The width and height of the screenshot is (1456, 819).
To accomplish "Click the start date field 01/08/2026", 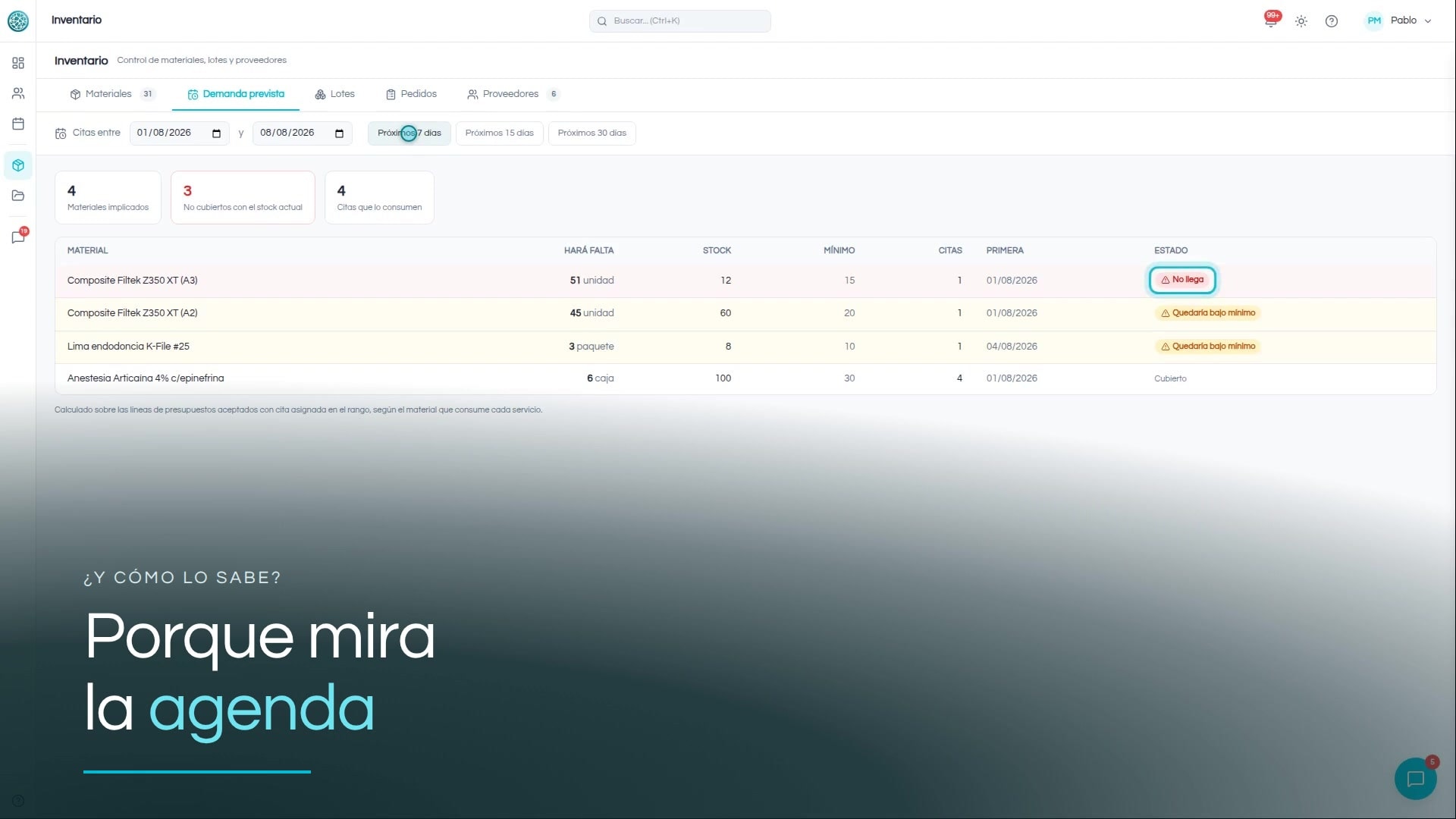I will pos(179,133).
